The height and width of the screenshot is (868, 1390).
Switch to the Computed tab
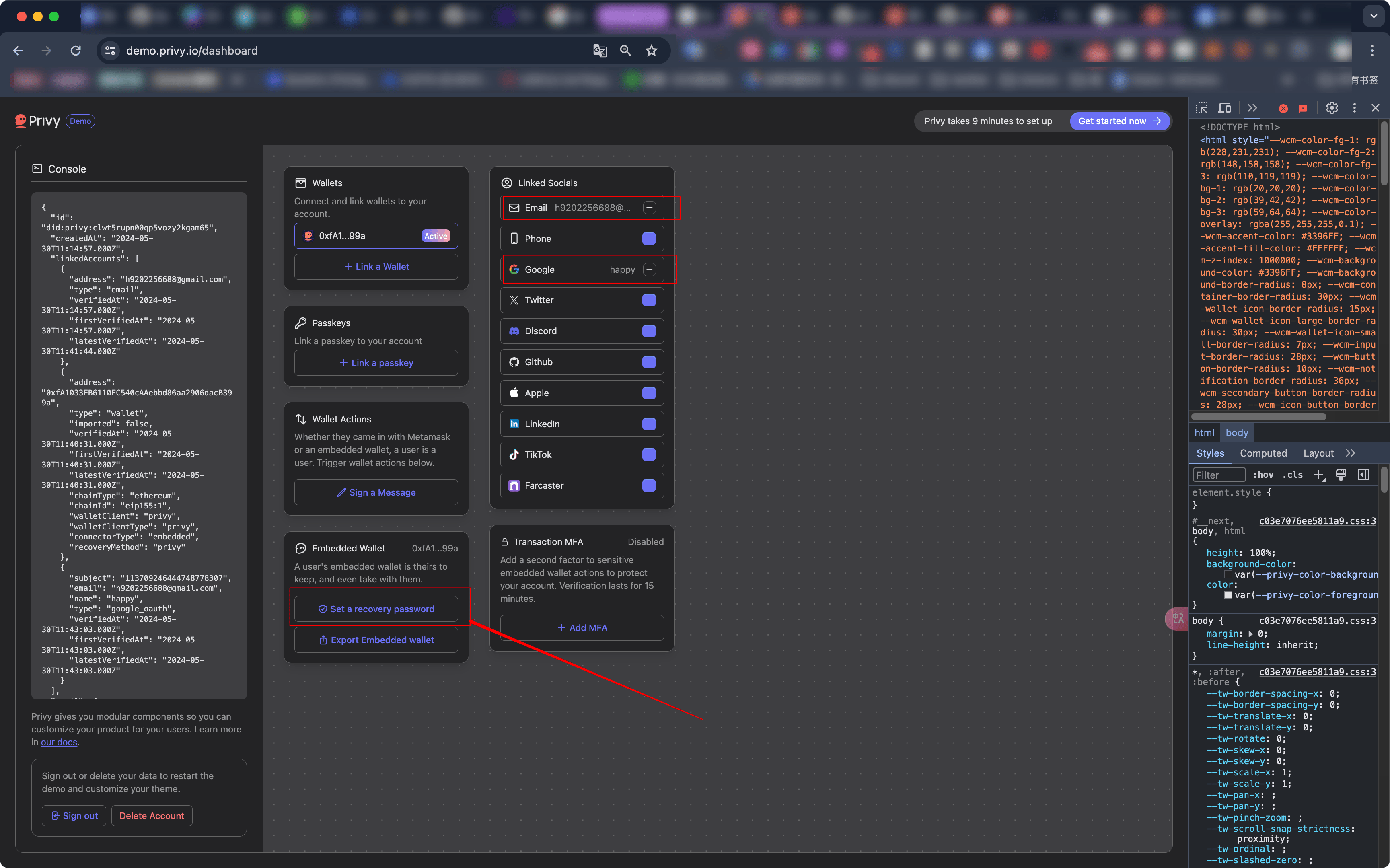coord(1263,454)
